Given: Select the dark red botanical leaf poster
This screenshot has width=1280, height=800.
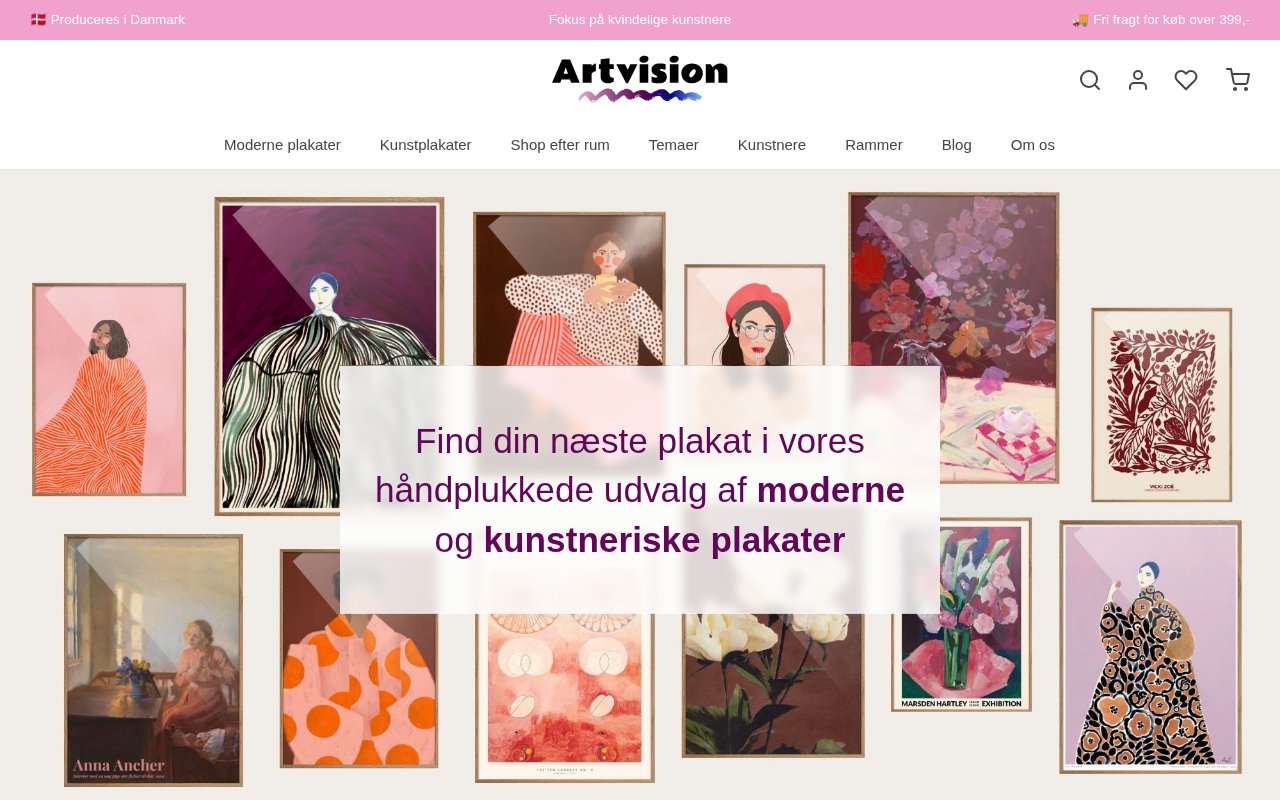Looking at the screenshot, I should tap(1162, 405).
